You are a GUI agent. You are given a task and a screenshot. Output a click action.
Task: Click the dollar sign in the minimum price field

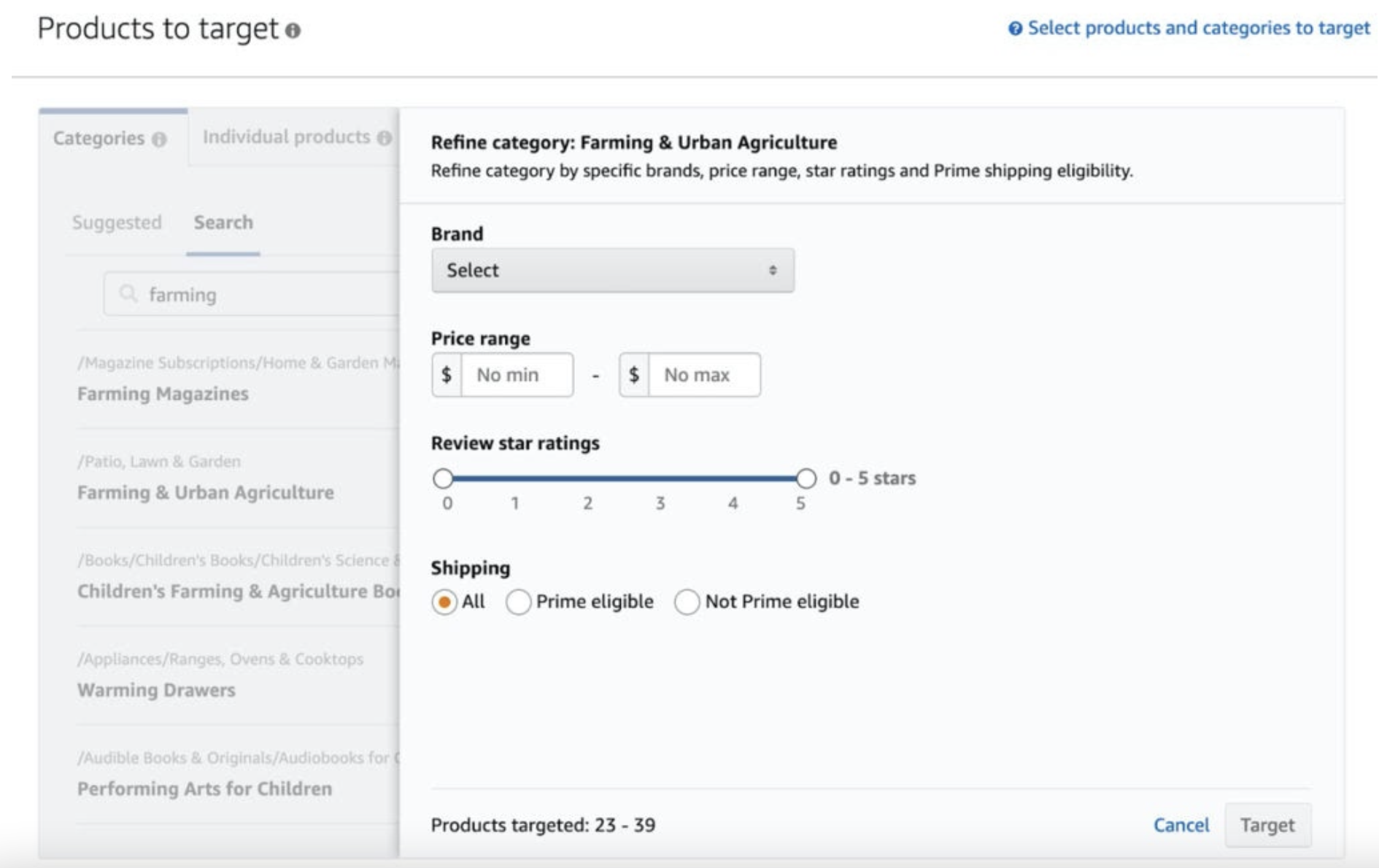click(445, 374)
